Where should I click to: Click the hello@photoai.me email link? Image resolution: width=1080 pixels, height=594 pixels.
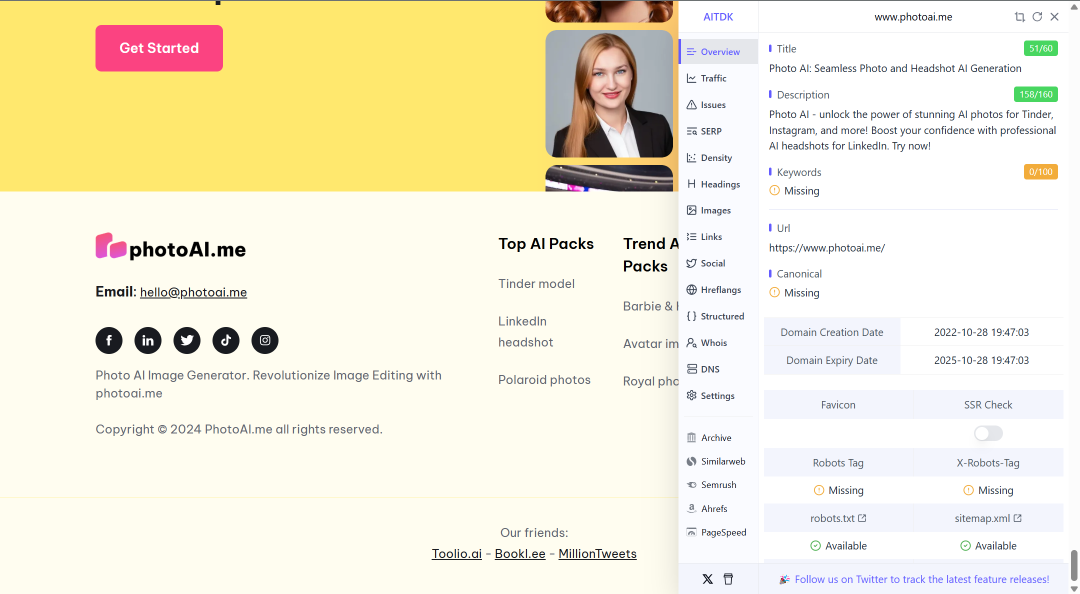194,292
